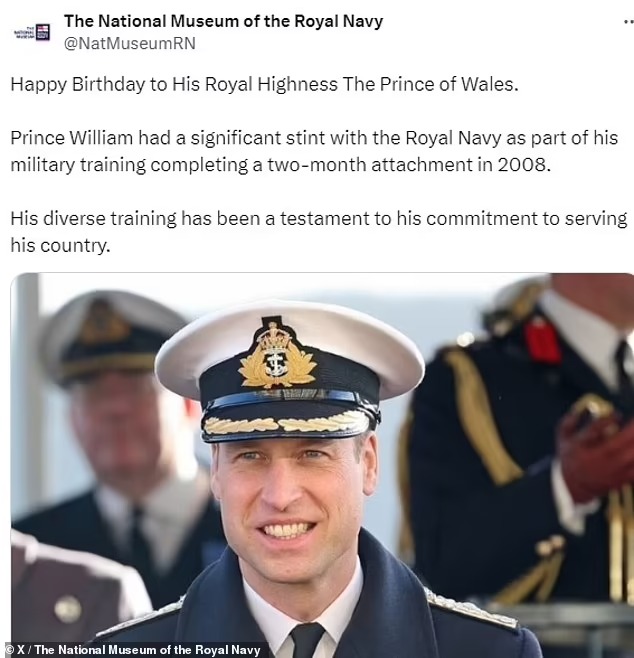The image size is (634, 658).
Task: Click the gold anchor cap badge in the photo
Action: click(277, 357)
